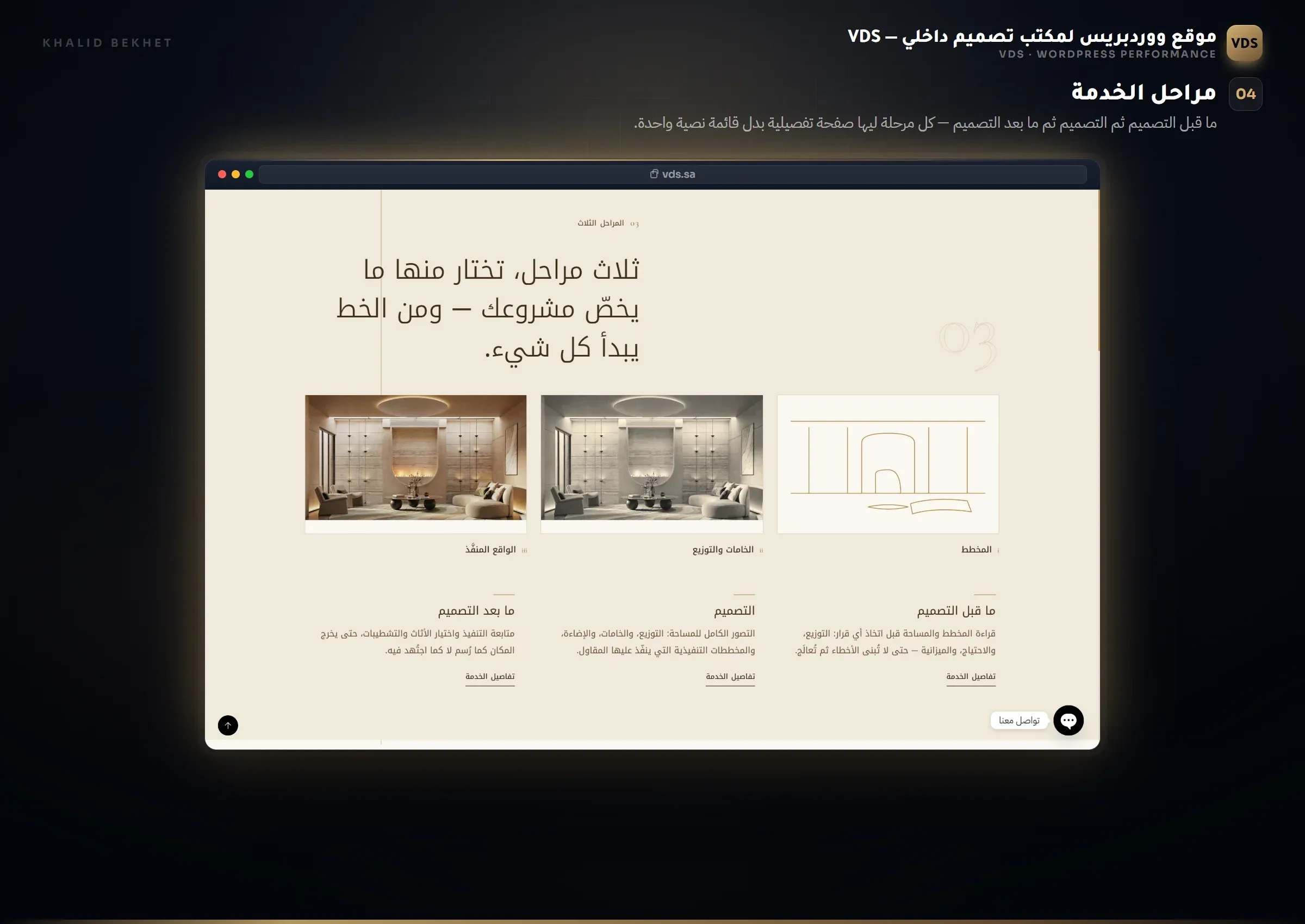
Task: Click the المخطط caption
Action: [976, 549]
